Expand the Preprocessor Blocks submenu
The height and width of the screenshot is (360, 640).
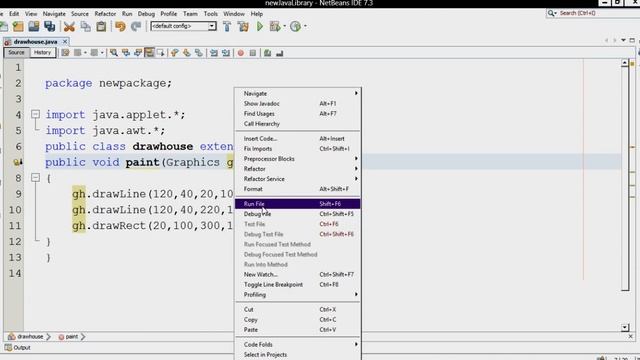(x=298, y=159)
